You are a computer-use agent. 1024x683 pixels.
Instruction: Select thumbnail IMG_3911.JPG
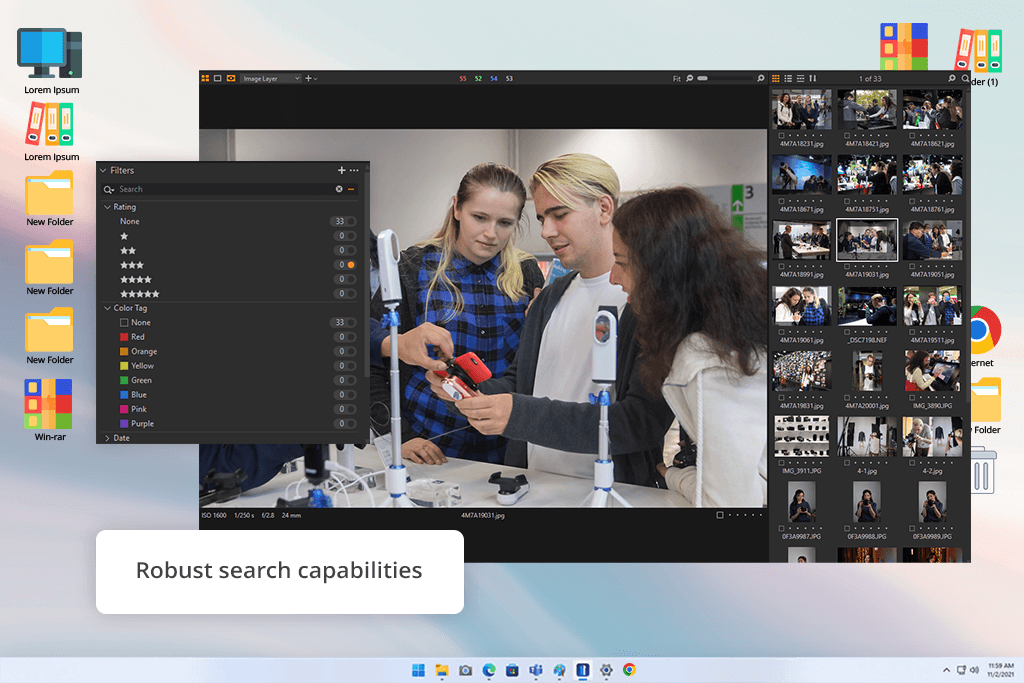coord(801,436)
